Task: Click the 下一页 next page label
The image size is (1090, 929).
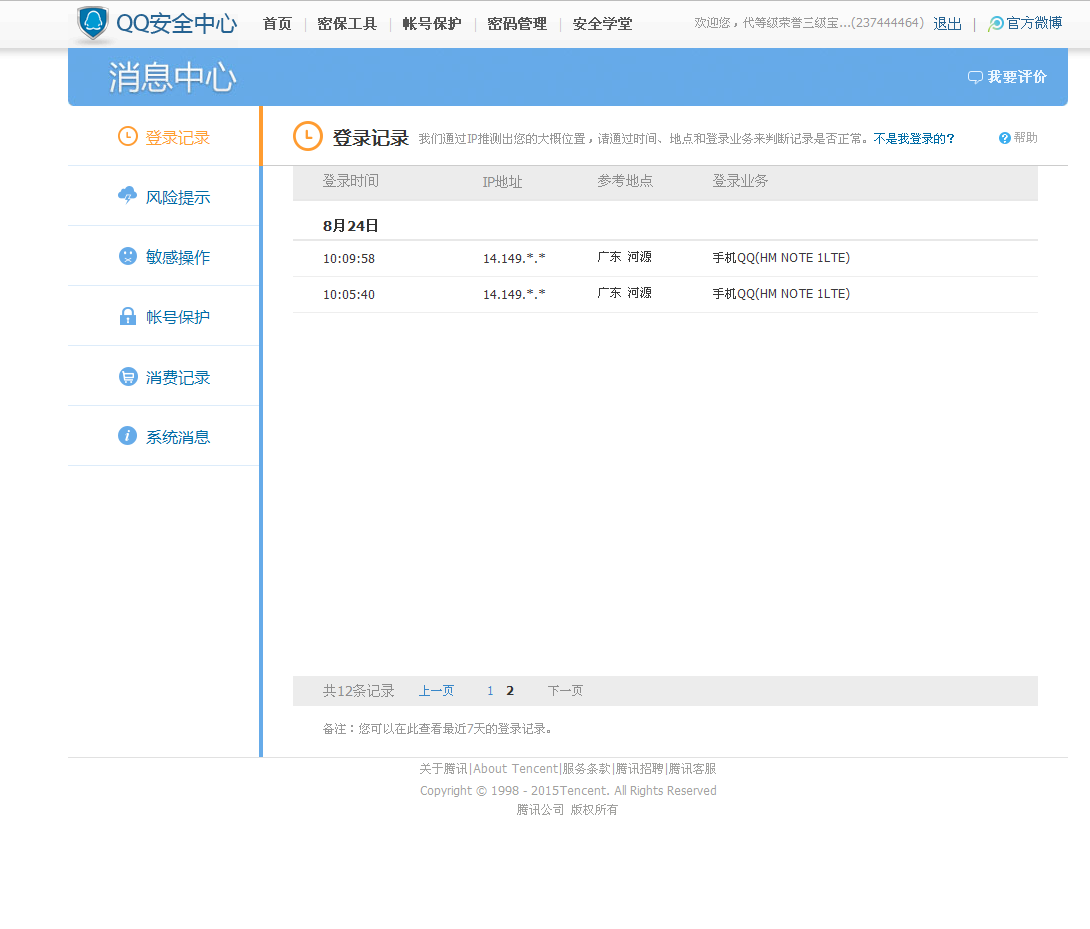Action: point(565,690)
